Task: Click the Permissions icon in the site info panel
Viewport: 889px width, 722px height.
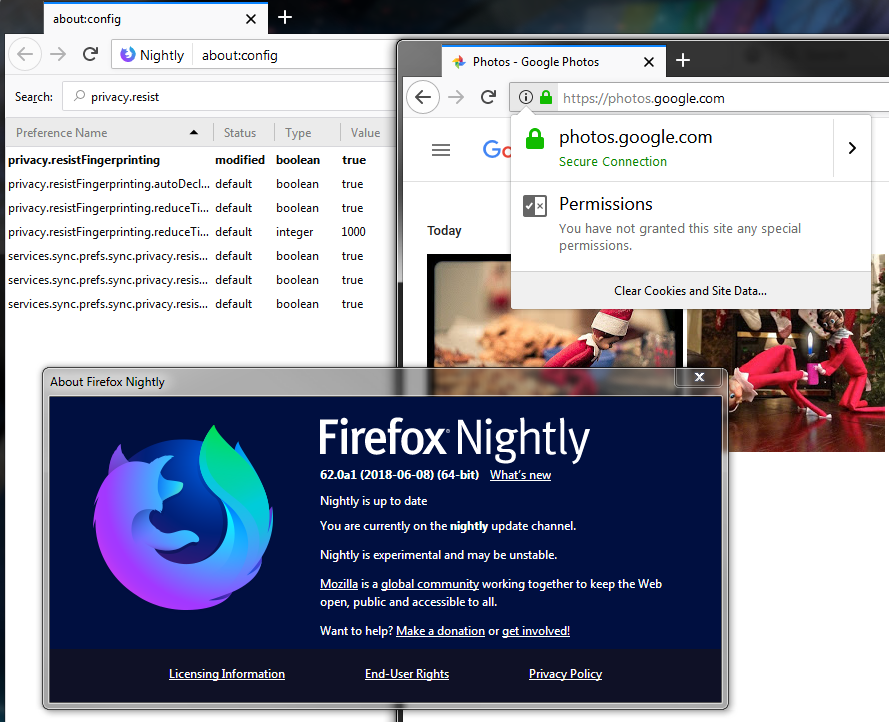Action: pyautogui.click(x=535, y=206)
